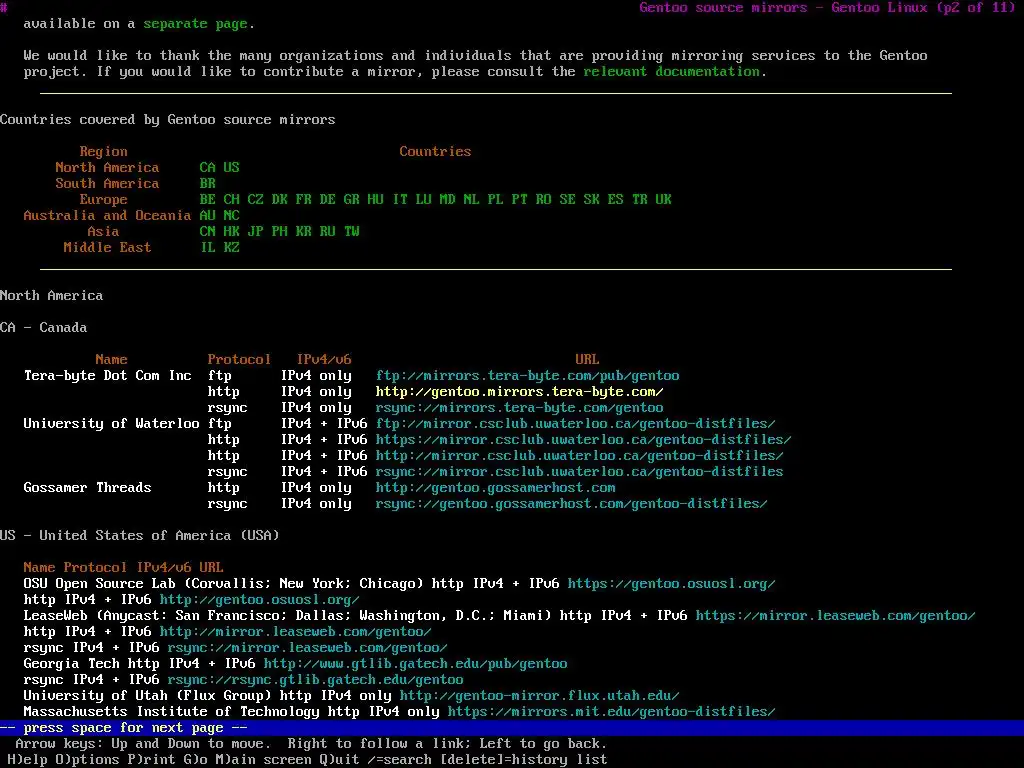Screen dimensions: 1024x768
Task: Click the GR country link
Action: pyautogui.click(x=351, y=200)
